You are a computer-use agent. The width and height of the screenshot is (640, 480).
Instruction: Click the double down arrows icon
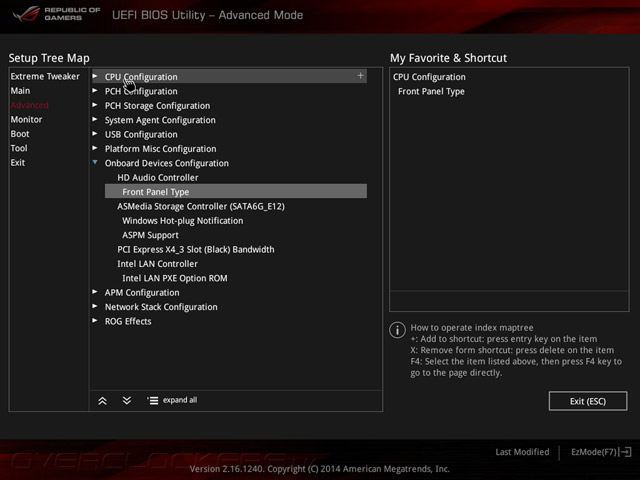tap(127, 400)
